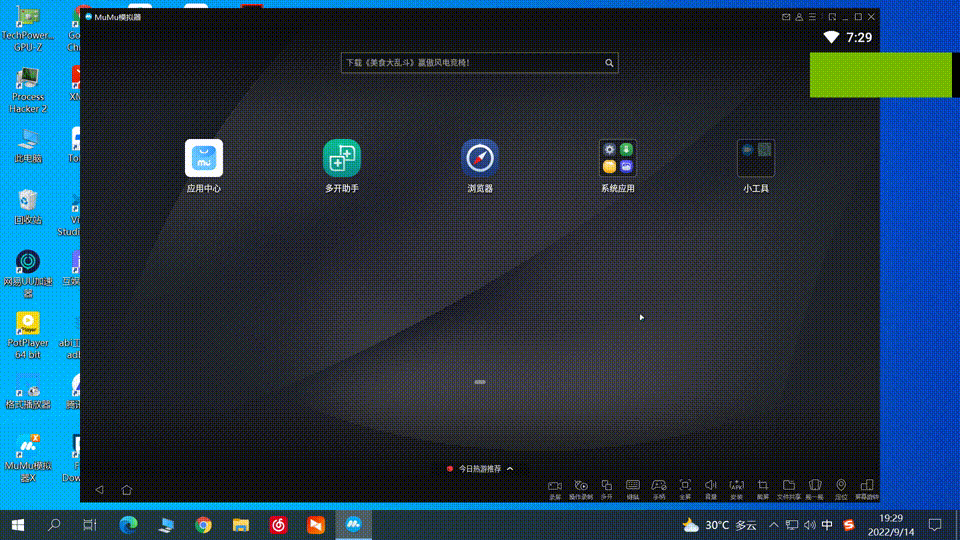The width and height of the screenshot is (960, 540).
Task: Open the taskbar clock showing 19:29
Action: pos(891,525)
